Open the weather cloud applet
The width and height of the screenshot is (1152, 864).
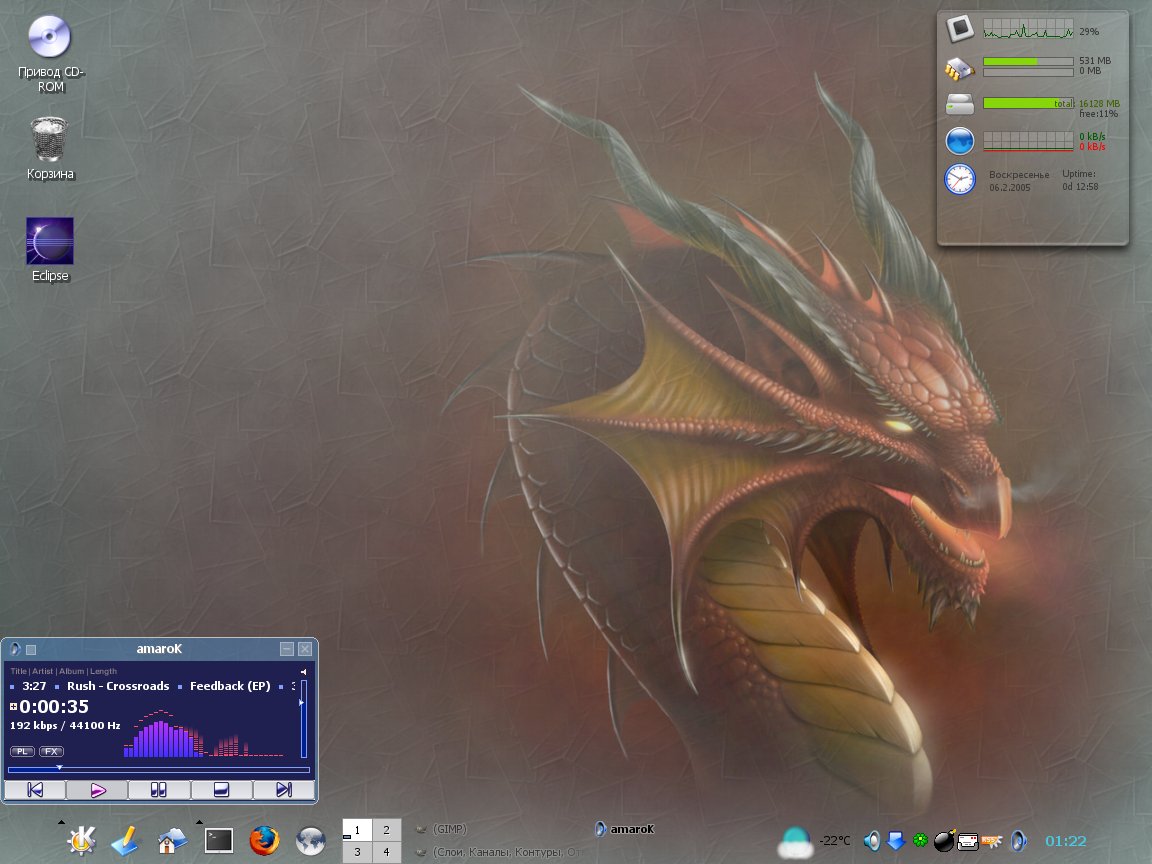click(x=795, y=842)
